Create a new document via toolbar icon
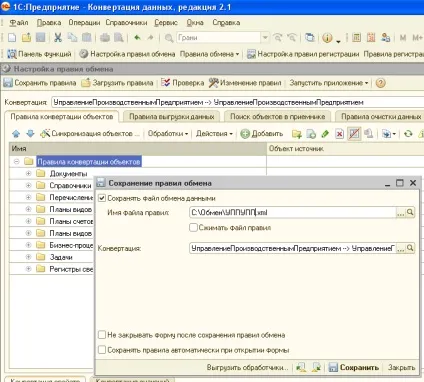The image size is (424, 382). pos(12,38)
